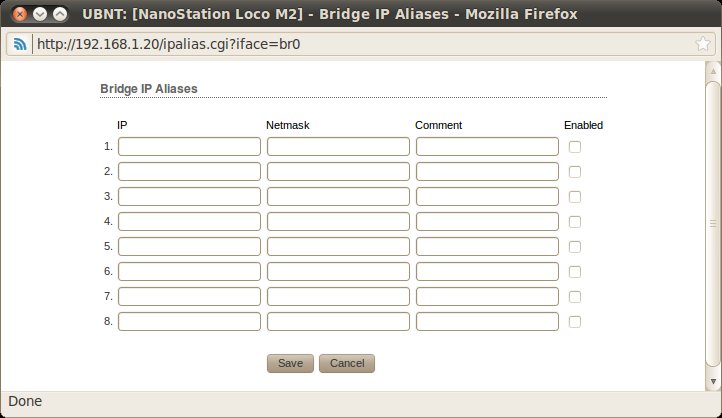Minimize the Firefox window
Screen dimensions: 722x418
pyautogui.click(x=40, y=15)
